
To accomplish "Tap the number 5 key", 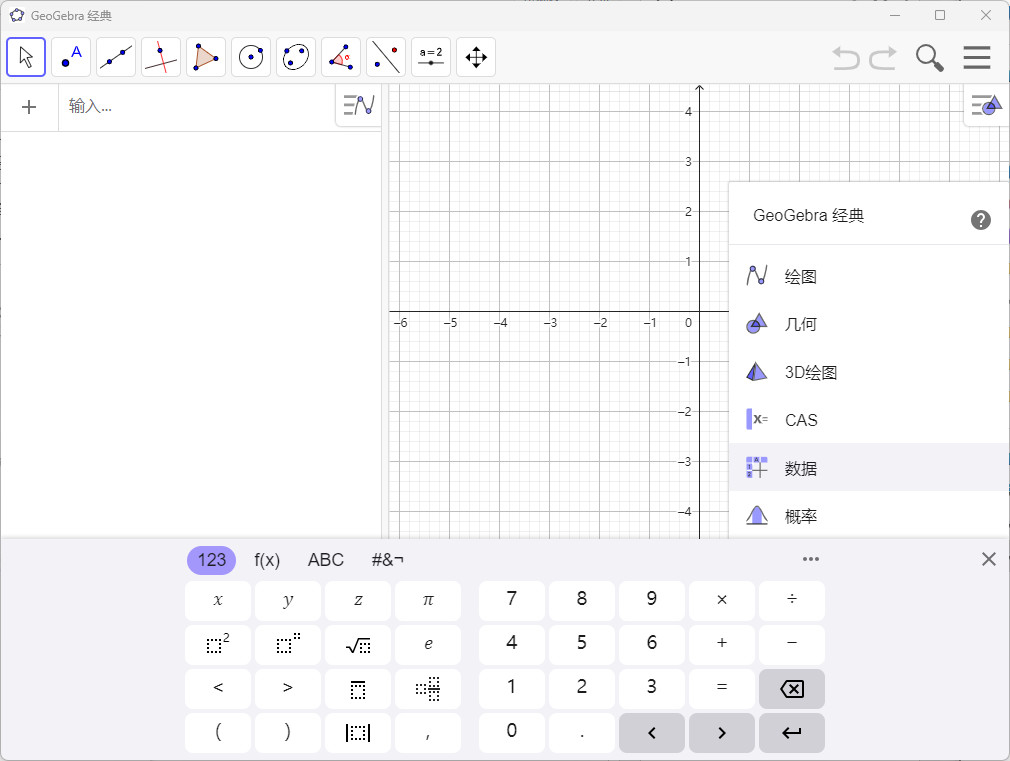I will click(x=582, y=644).
